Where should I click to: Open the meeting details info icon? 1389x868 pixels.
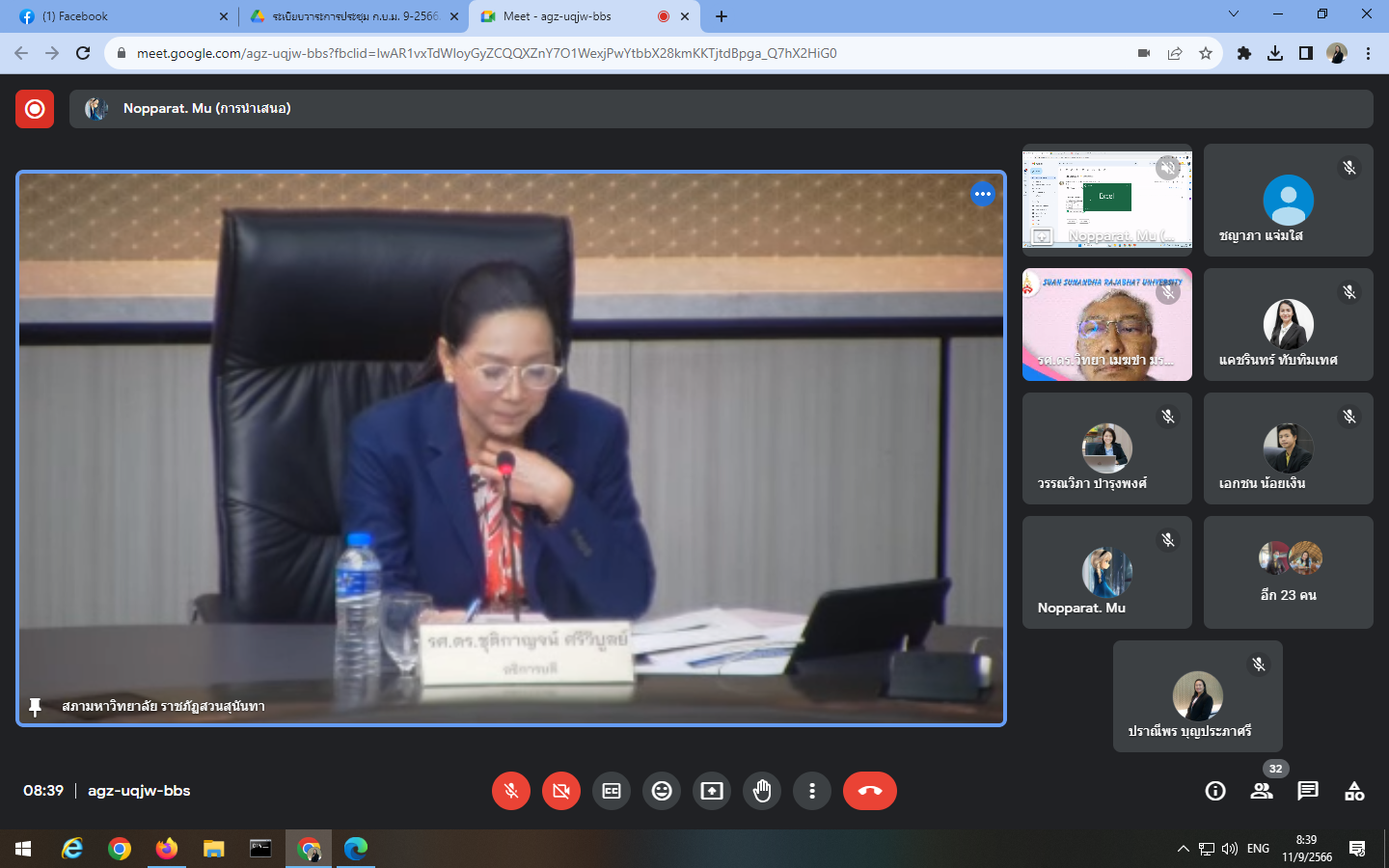coord(1215,791)
